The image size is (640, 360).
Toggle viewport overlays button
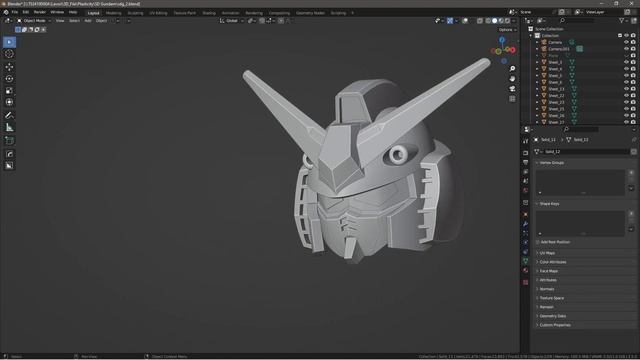(x=465, y=20)
